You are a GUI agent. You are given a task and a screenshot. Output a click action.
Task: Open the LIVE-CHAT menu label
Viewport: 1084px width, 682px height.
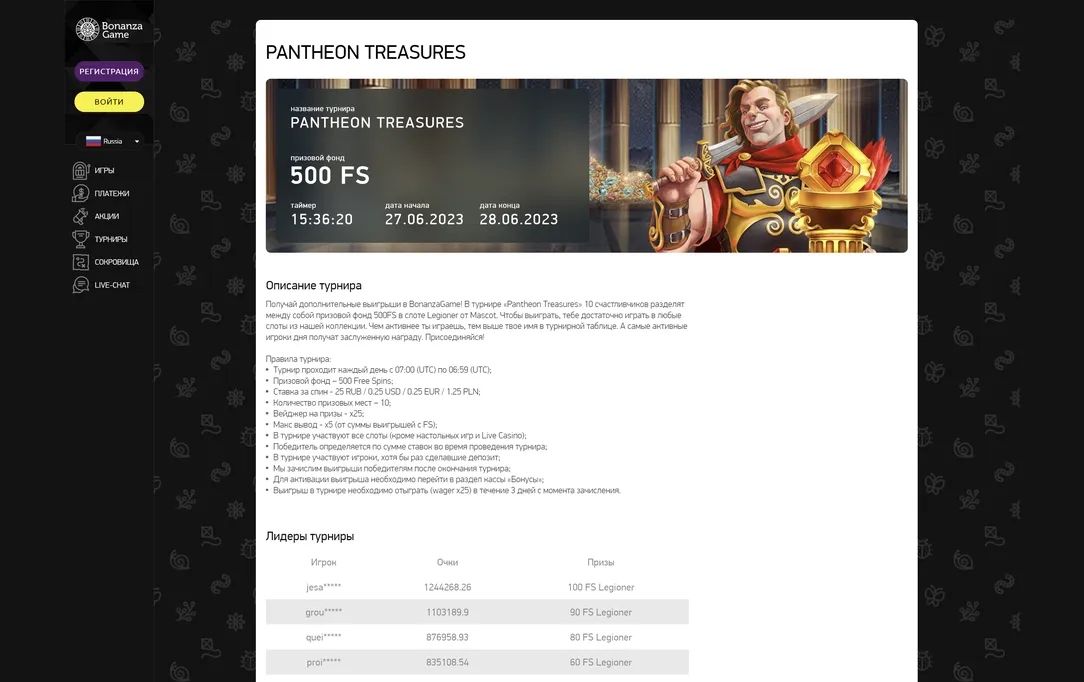112,285
